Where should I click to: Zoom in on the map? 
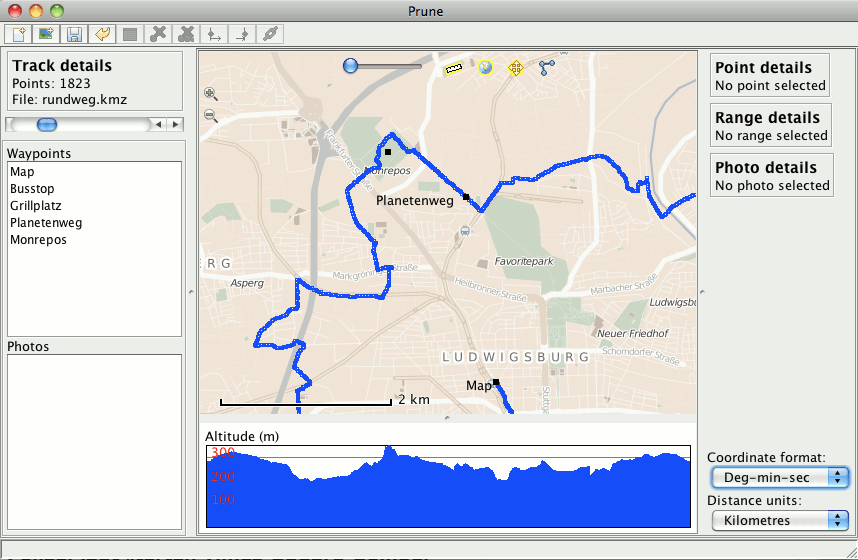(211, 94)
